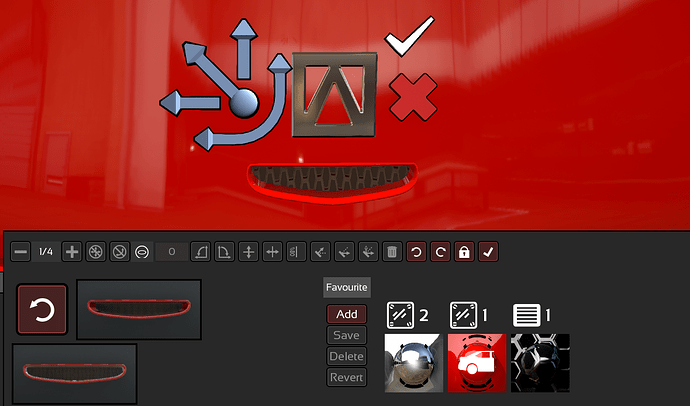Toggle the crossed-out circle arrow icon
Viewport: 690px width, 406px height.
tap(120, 252)
